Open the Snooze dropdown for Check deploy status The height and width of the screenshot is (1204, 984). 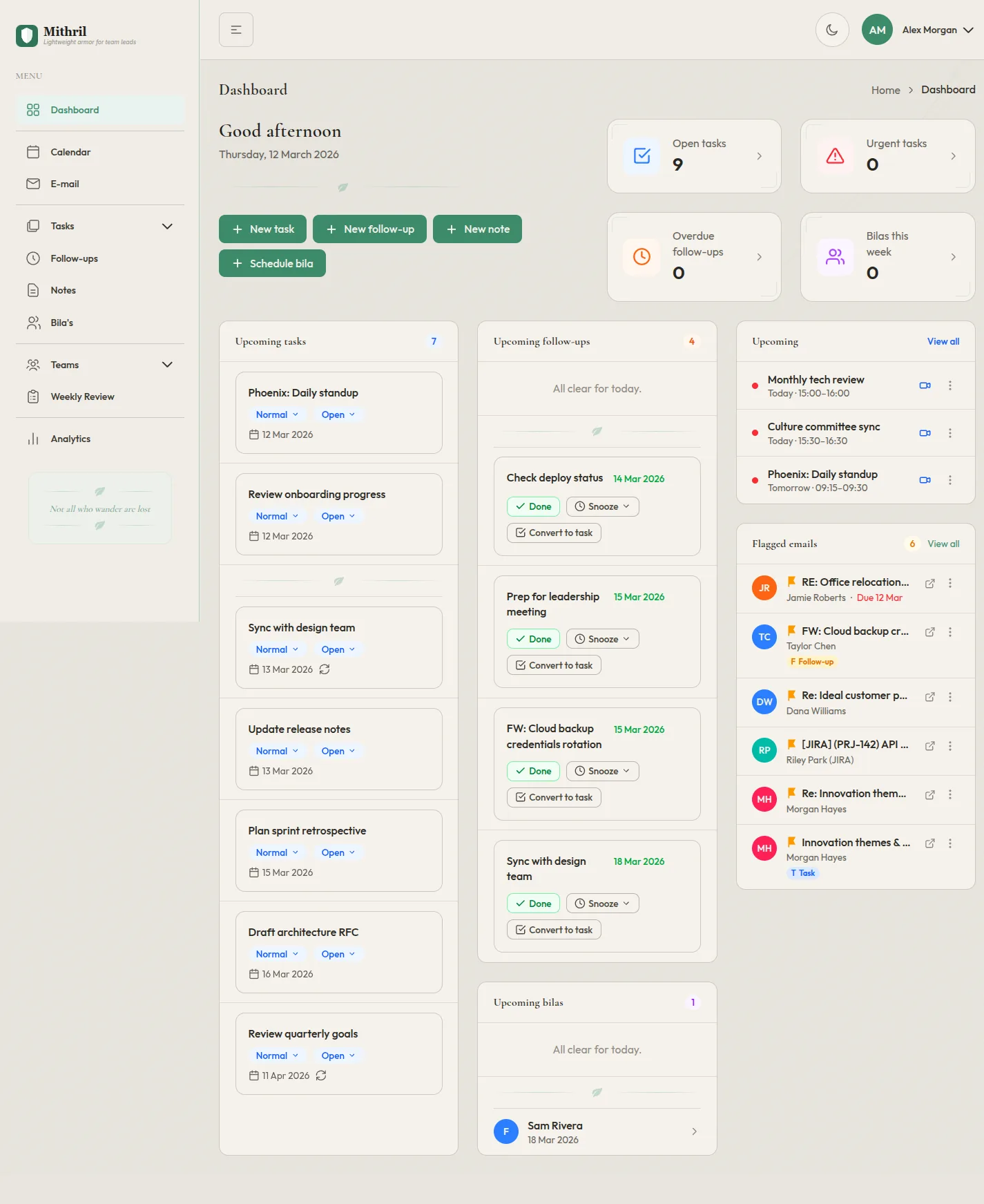(x=602, y=506)
